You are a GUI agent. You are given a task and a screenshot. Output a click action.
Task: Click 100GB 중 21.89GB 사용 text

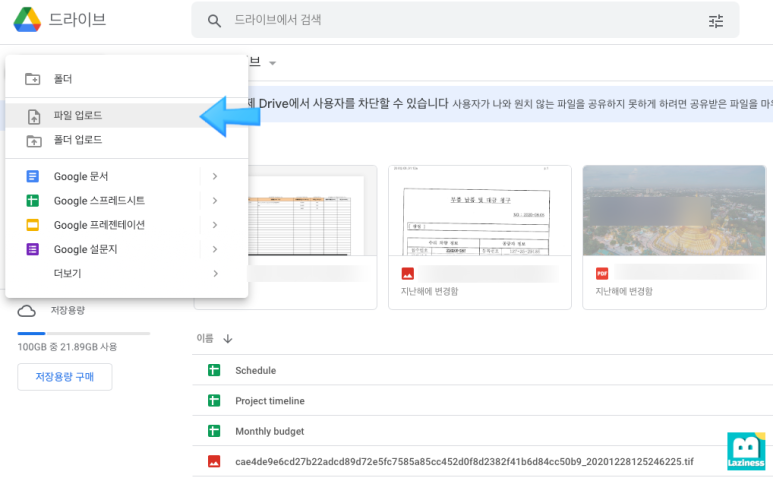click(x=68, y=347)
